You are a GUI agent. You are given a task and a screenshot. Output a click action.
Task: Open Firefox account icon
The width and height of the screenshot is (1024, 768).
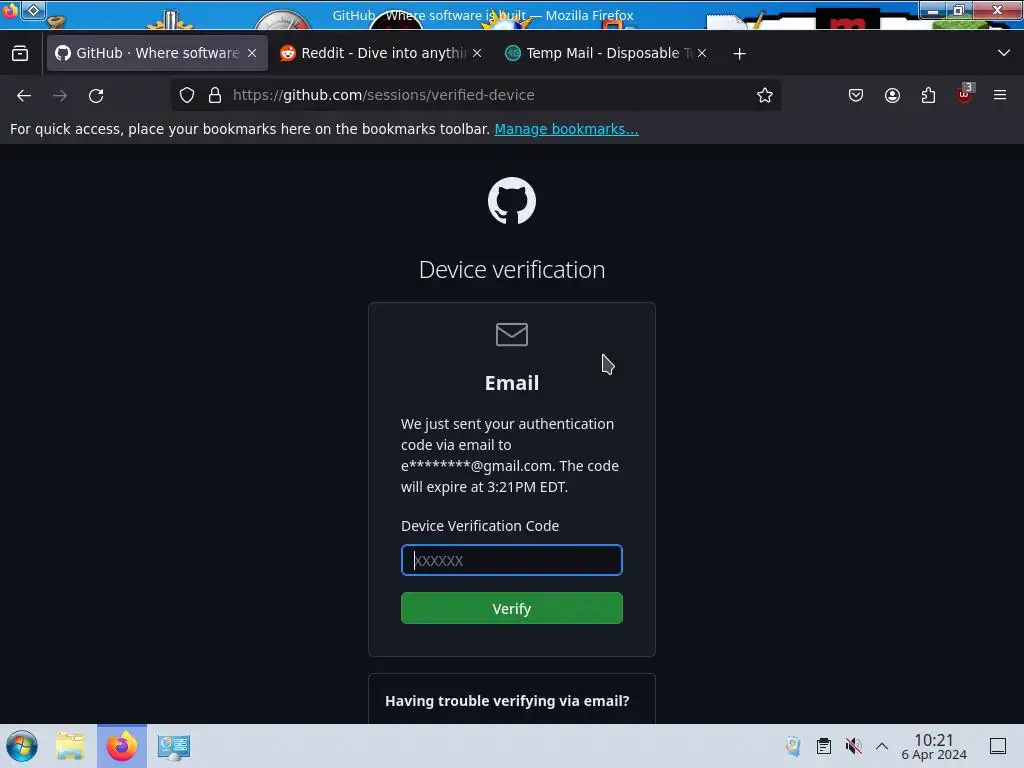892,95
